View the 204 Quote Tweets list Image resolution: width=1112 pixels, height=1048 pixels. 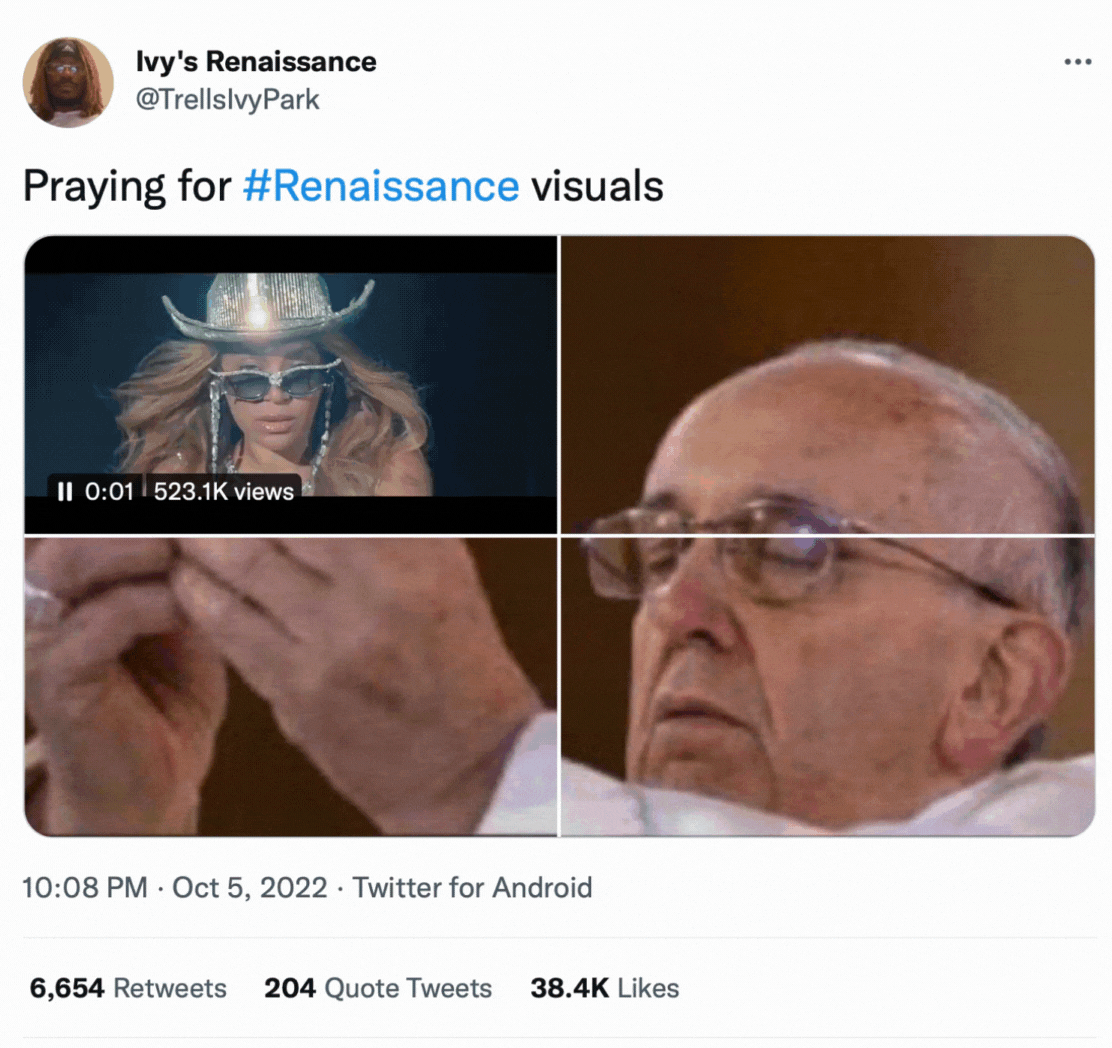click(x=378, y=988)
